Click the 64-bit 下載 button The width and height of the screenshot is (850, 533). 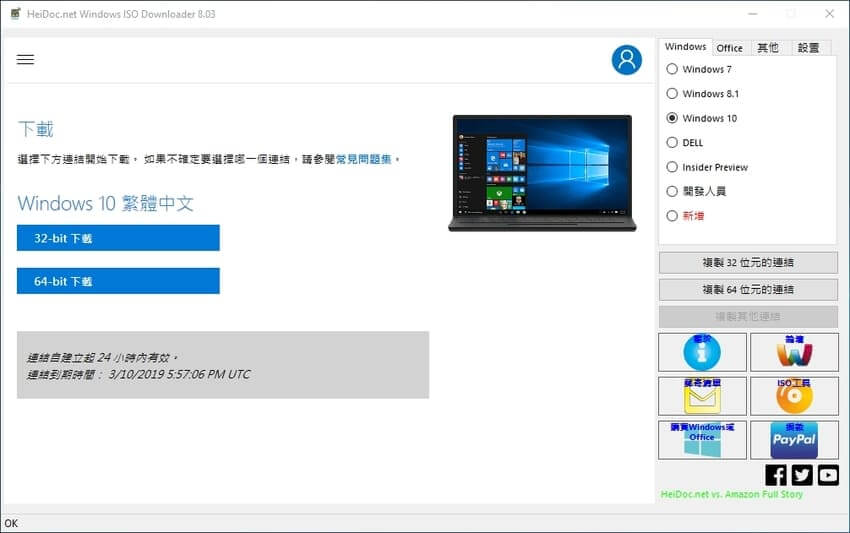click(118, 281)
